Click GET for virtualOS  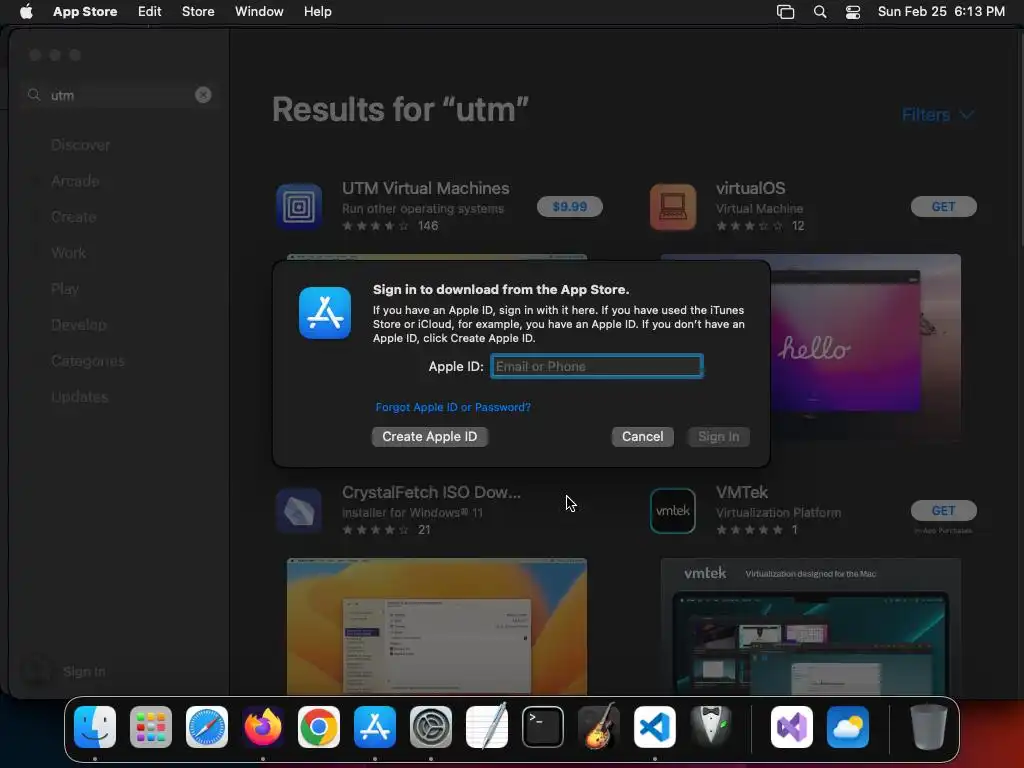pyautogui.click(x=944, y=207)
